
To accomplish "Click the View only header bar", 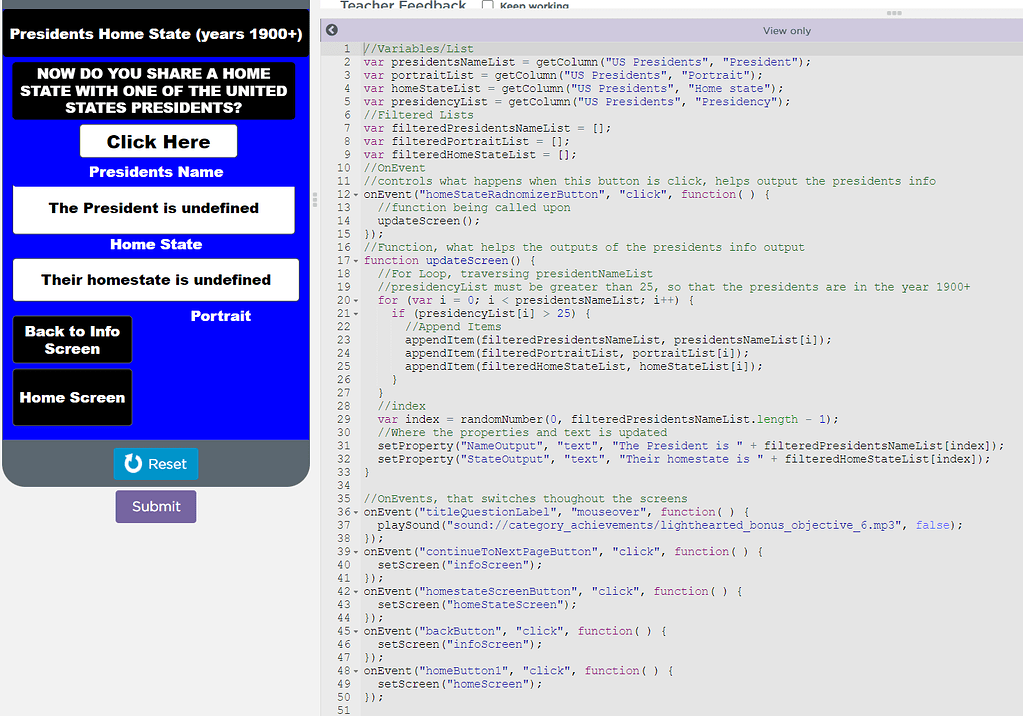I will 786,30.
